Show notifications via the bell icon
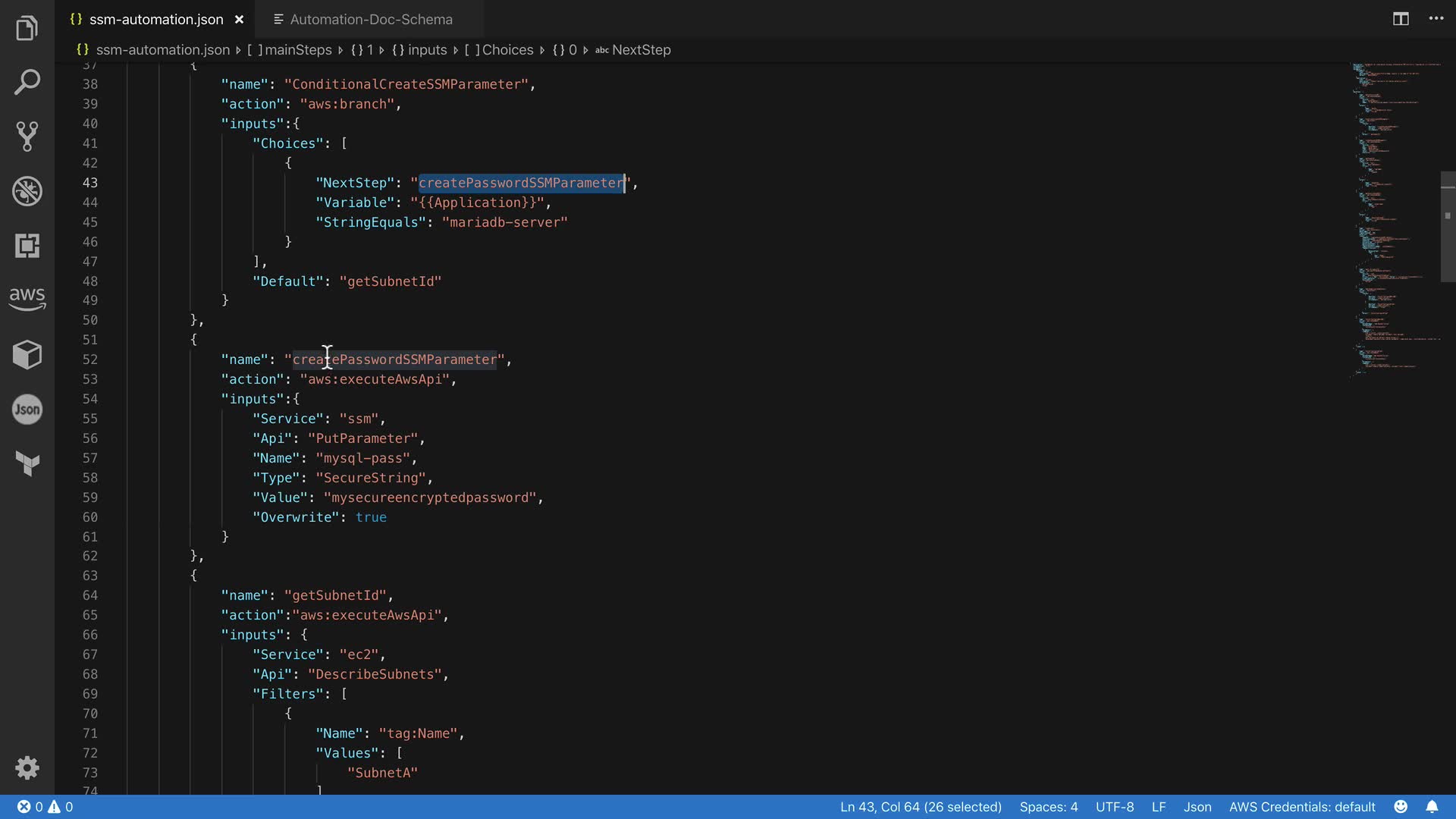This screenshot has height=819, width=1456. click(1432, 807)
